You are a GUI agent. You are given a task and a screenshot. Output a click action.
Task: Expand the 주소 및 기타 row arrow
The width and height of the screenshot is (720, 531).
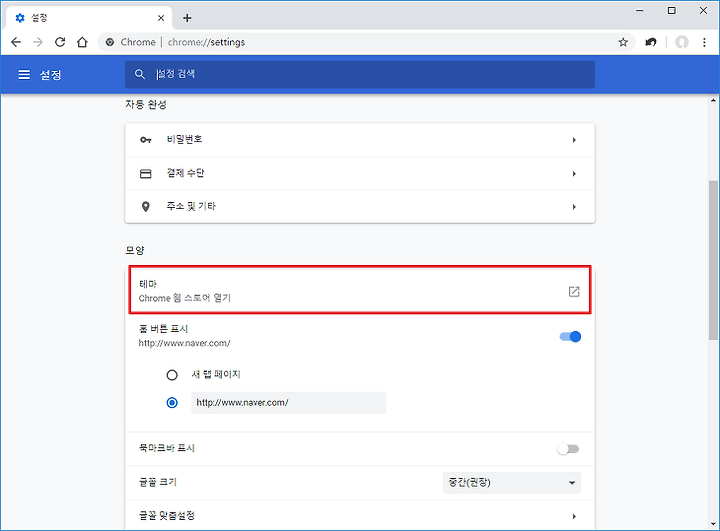click(x=574, y=207)
